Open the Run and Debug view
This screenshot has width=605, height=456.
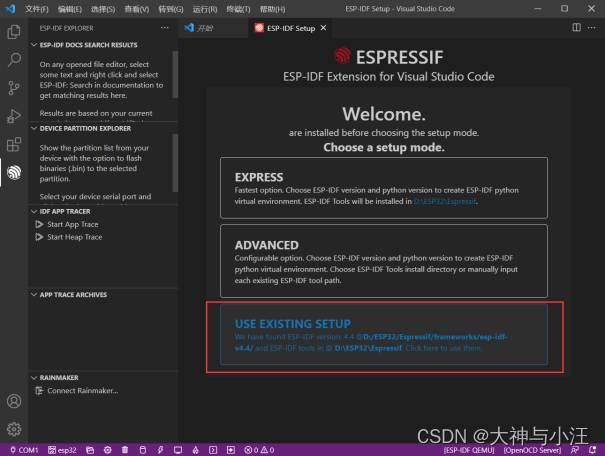[x=14, y=116]
